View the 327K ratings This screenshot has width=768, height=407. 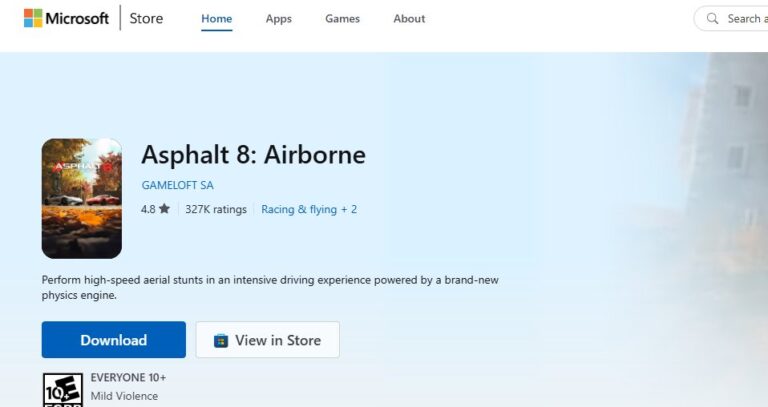click(216, 210)
